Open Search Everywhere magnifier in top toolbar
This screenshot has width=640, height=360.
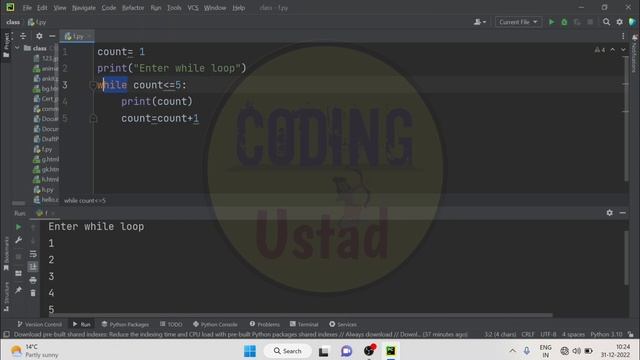[x=607, y=22]
